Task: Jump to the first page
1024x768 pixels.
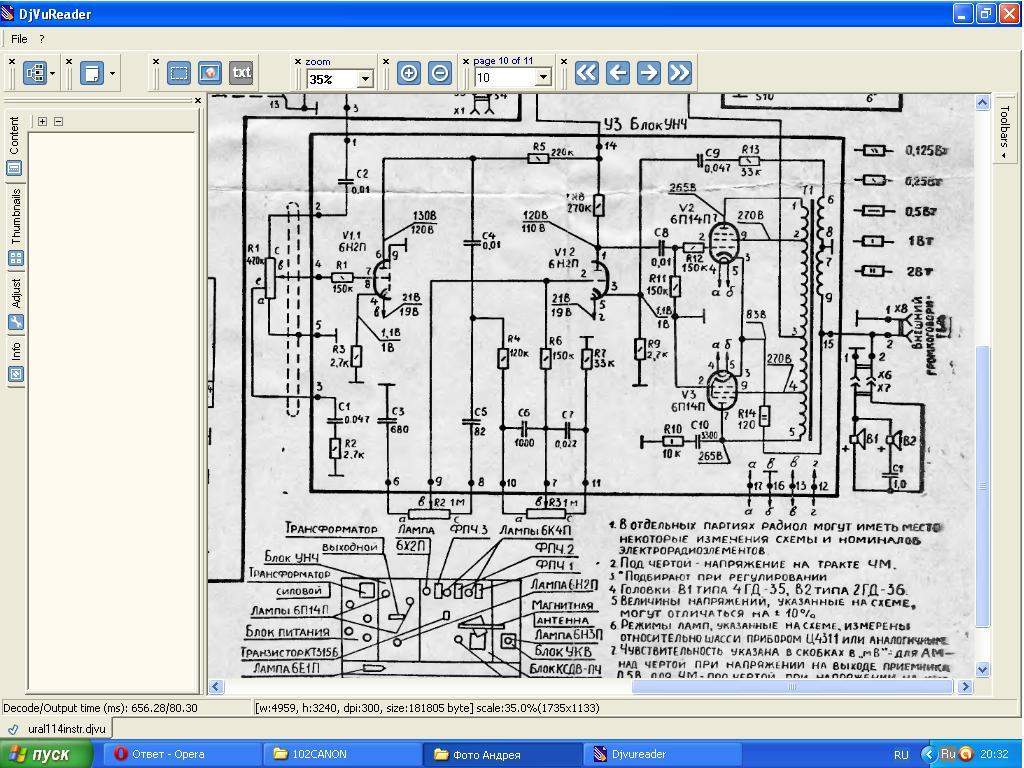Action: [587, 73]
